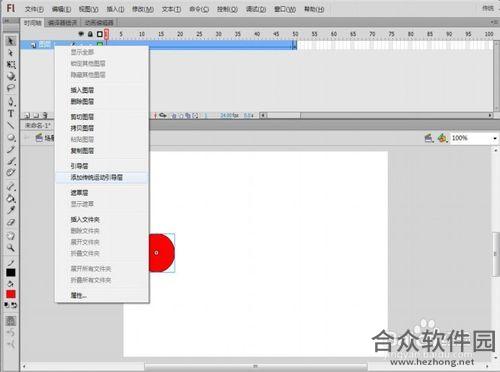Viewport: 500px width, 372px height.
Task: Open the Edit Scene dropdown icon
Action: pos(429,137)
